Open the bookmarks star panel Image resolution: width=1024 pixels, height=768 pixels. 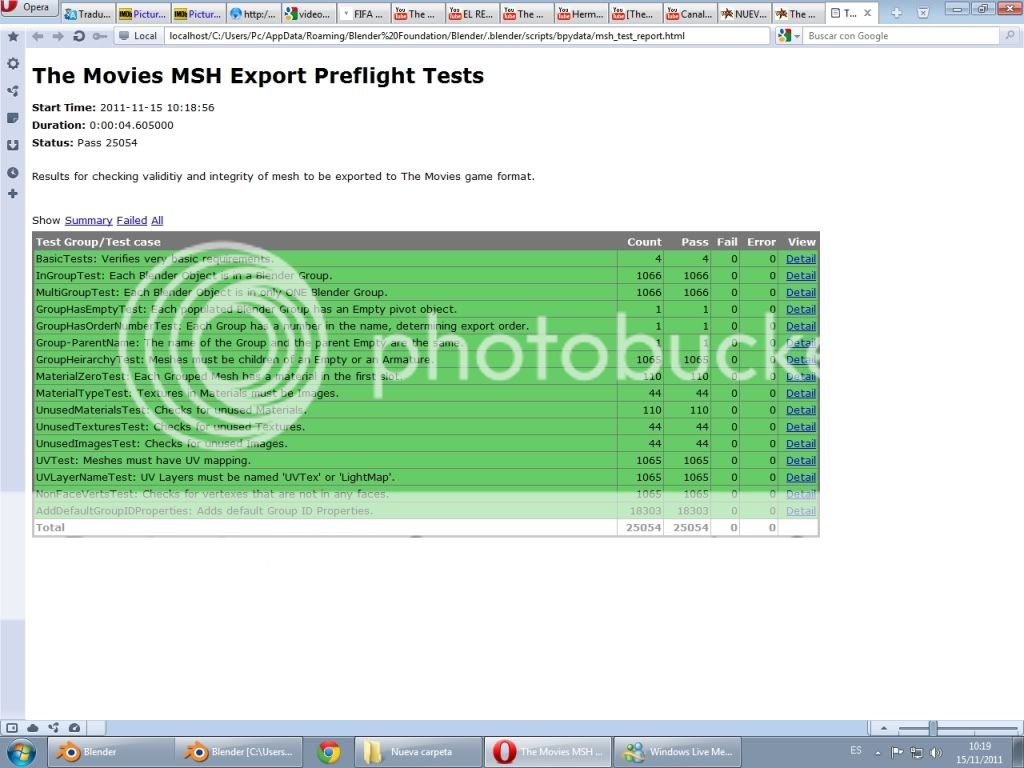point(12,37)
